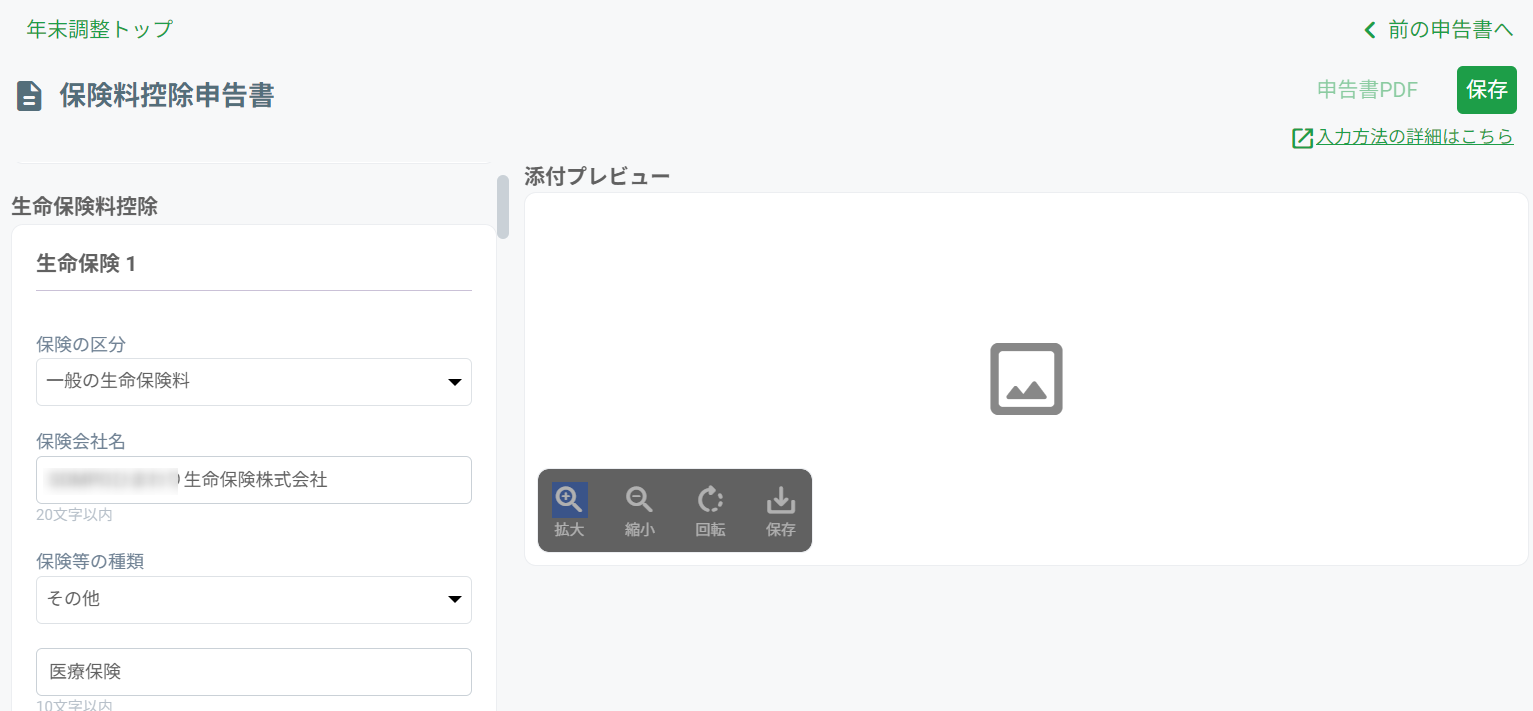The image size is (1533, 711).
Task: Go to 年末調整トップ
Action: [99, 29]
